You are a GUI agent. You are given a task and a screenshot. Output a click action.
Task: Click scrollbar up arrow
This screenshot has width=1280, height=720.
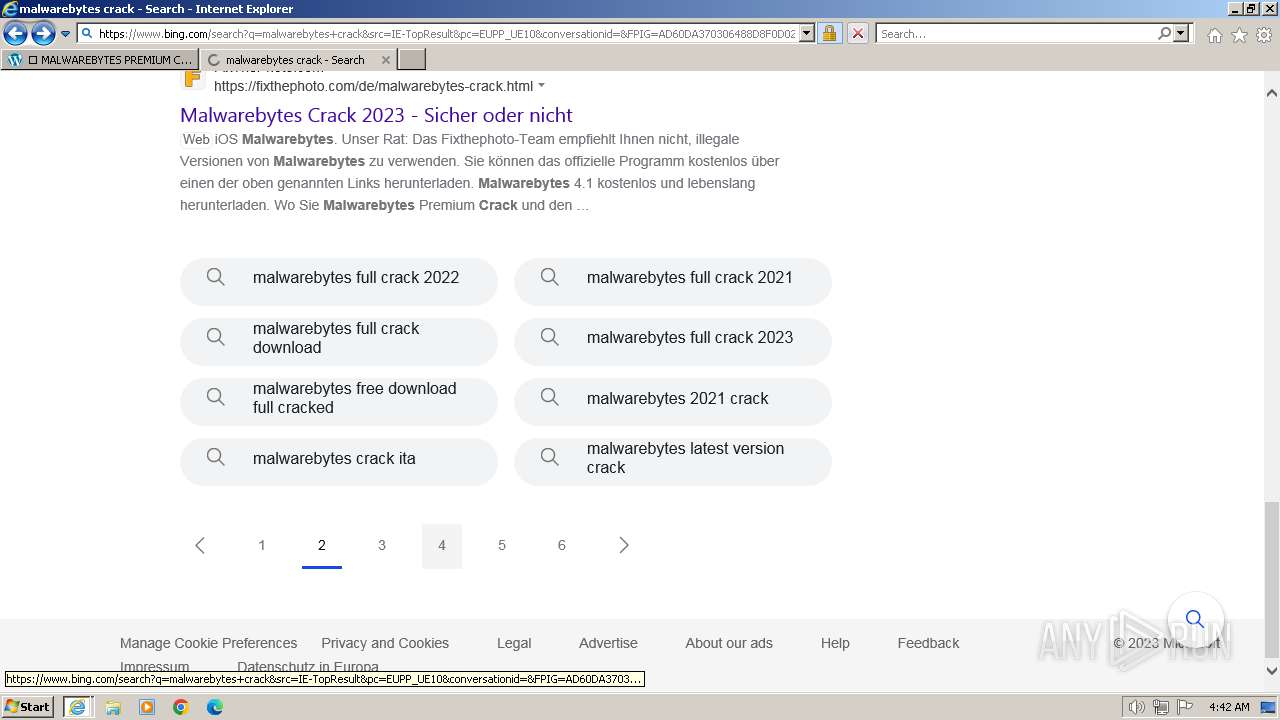(1272, 93)
